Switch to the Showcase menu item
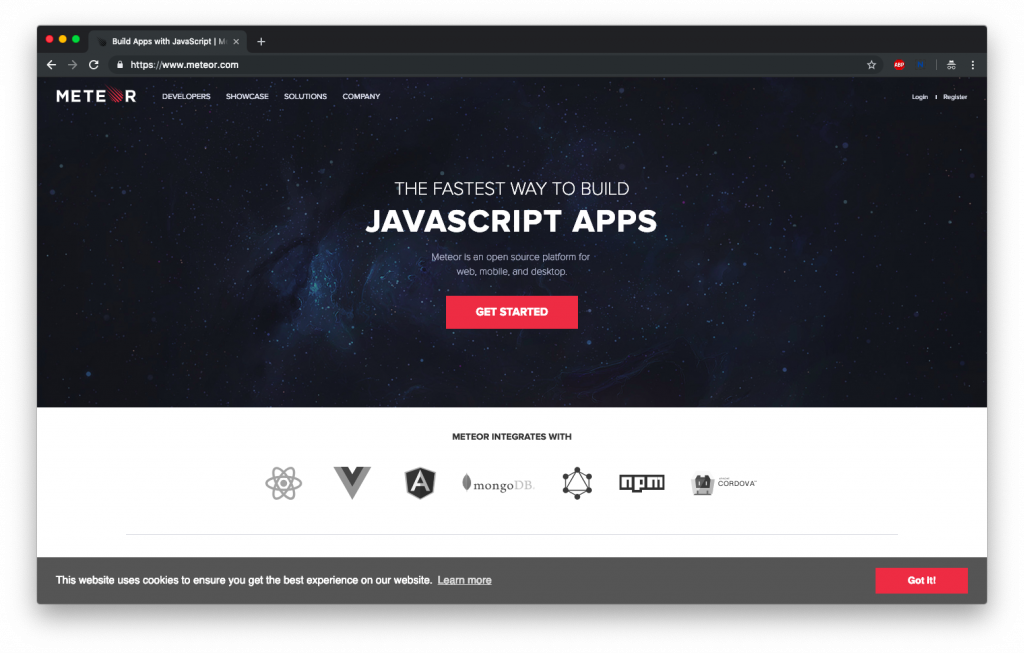1024x653 pixels. click(x=247, y=96)
